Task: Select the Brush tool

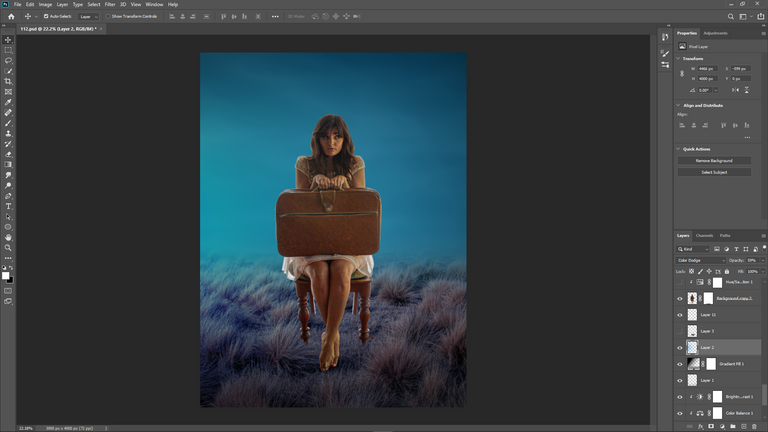Action: point(8,123)
